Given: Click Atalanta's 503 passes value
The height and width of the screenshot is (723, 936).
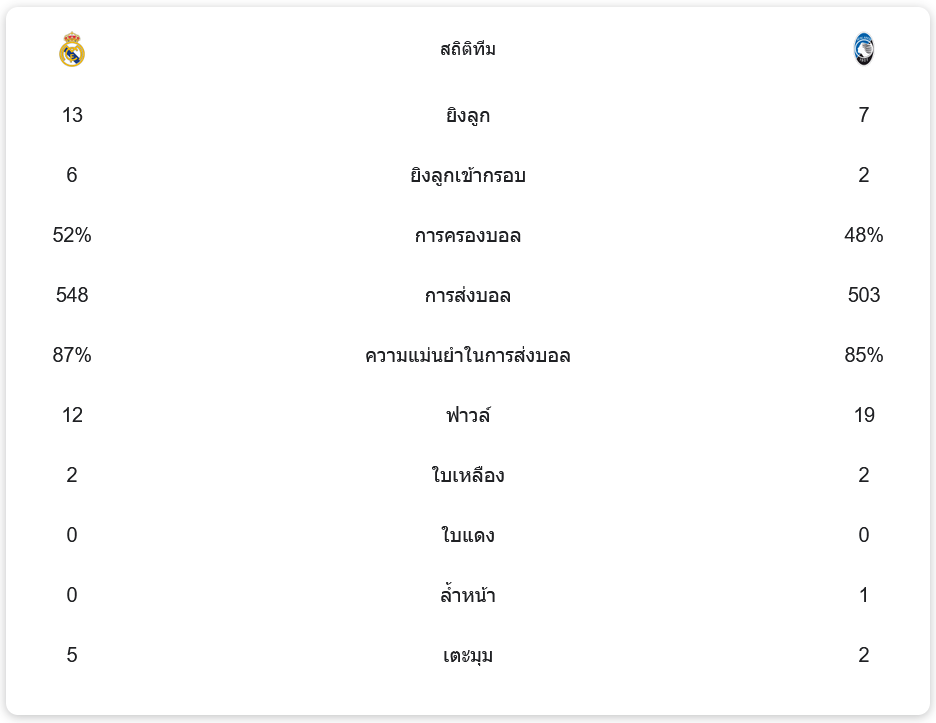Looking at the screenshot, I should pos(864,295).
